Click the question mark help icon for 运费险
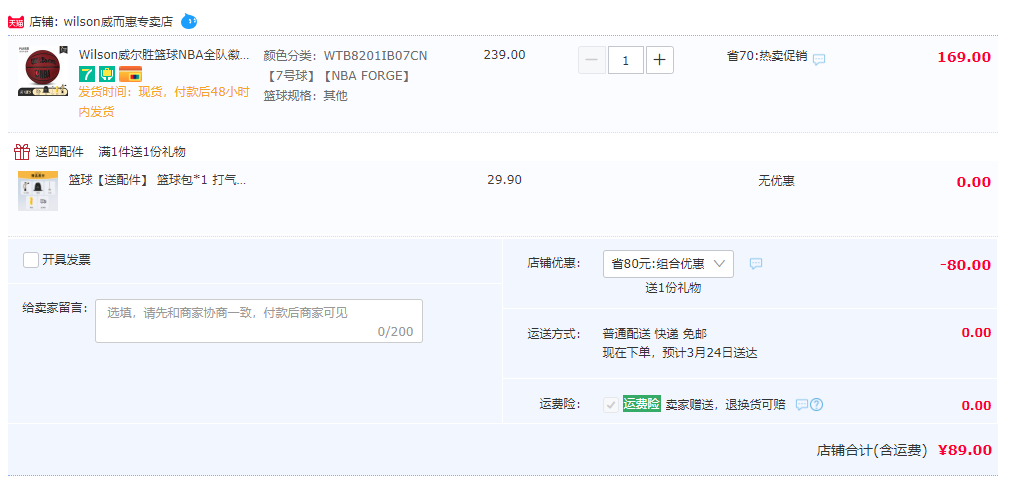Image resolution: width=1013 pixels, height=488 pixels. 817,405
